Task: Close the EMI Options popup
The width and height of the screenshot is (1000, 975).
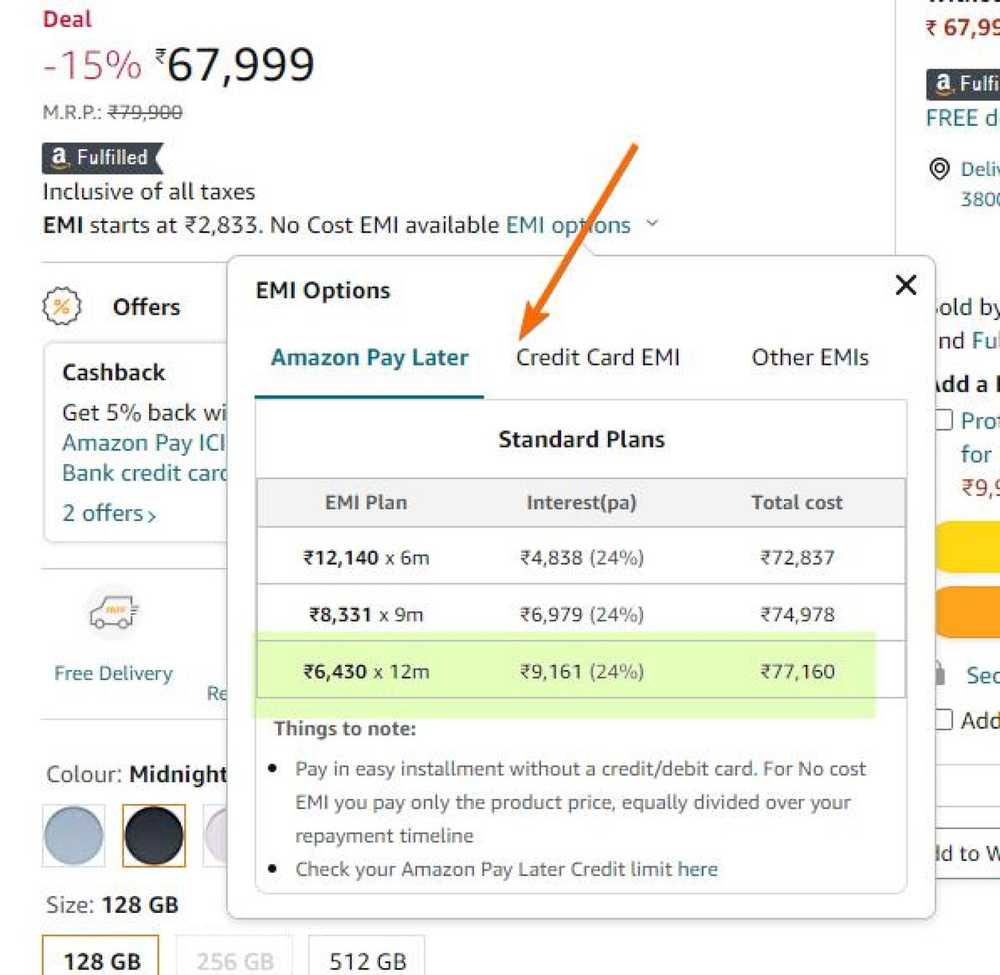Action: (x=905, y=286)
